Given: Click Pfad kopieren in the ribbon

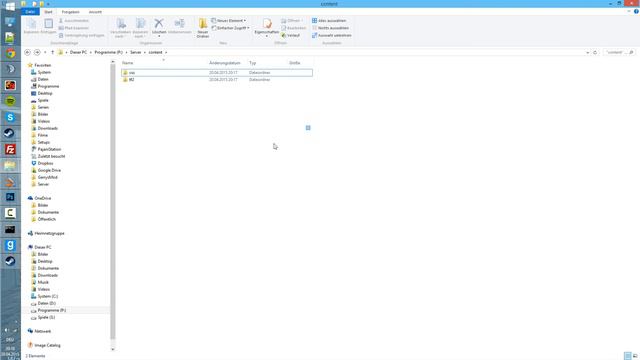Looking at the screenshot, I should coord(74,28).
